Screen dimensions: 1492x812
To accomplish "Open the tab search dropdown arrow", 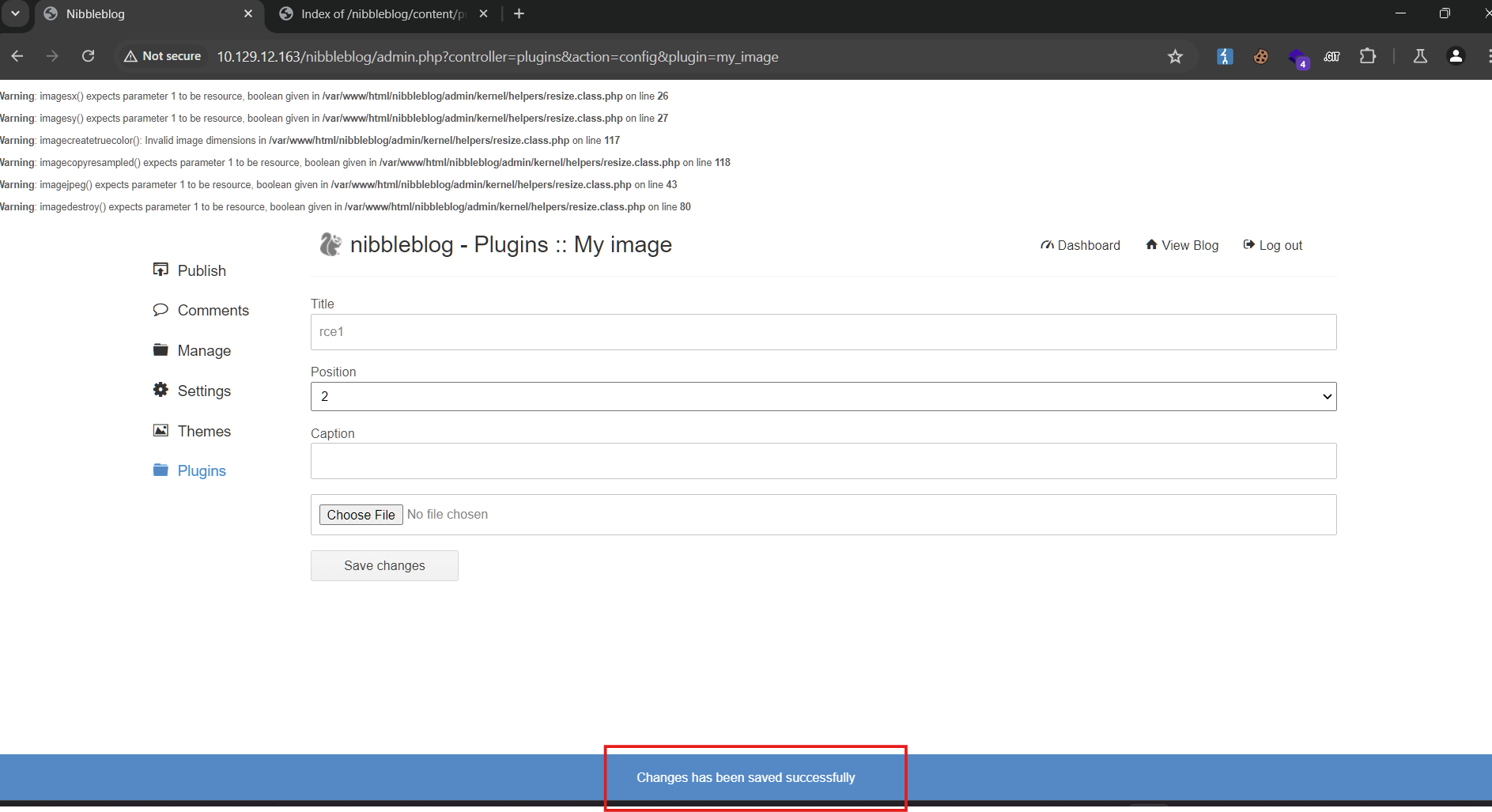I will (15, 13).
